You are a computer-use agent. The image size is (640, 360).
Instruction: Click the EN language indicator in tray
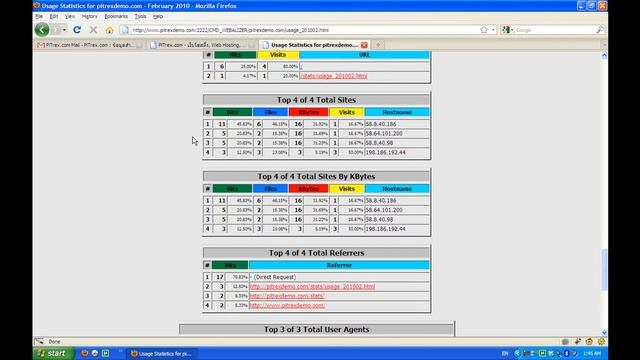(505, 353)
